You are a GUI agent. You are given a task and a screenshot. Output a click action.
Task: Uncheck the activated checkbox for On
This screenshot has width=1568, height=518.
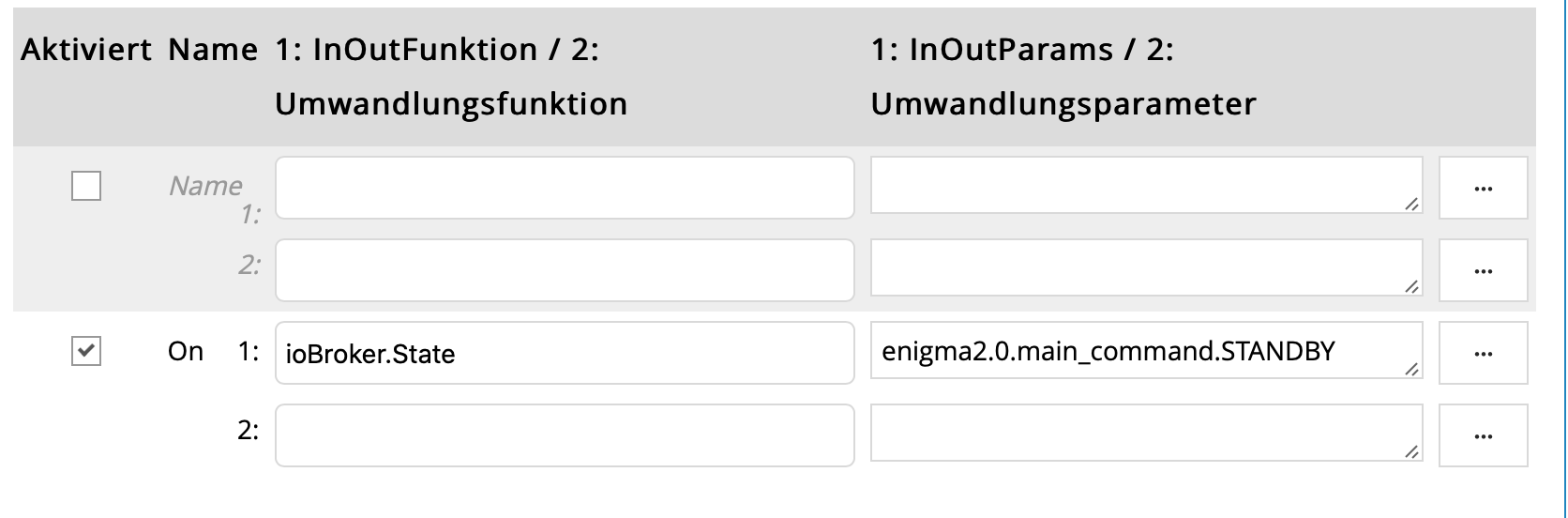tap(86, 351)
